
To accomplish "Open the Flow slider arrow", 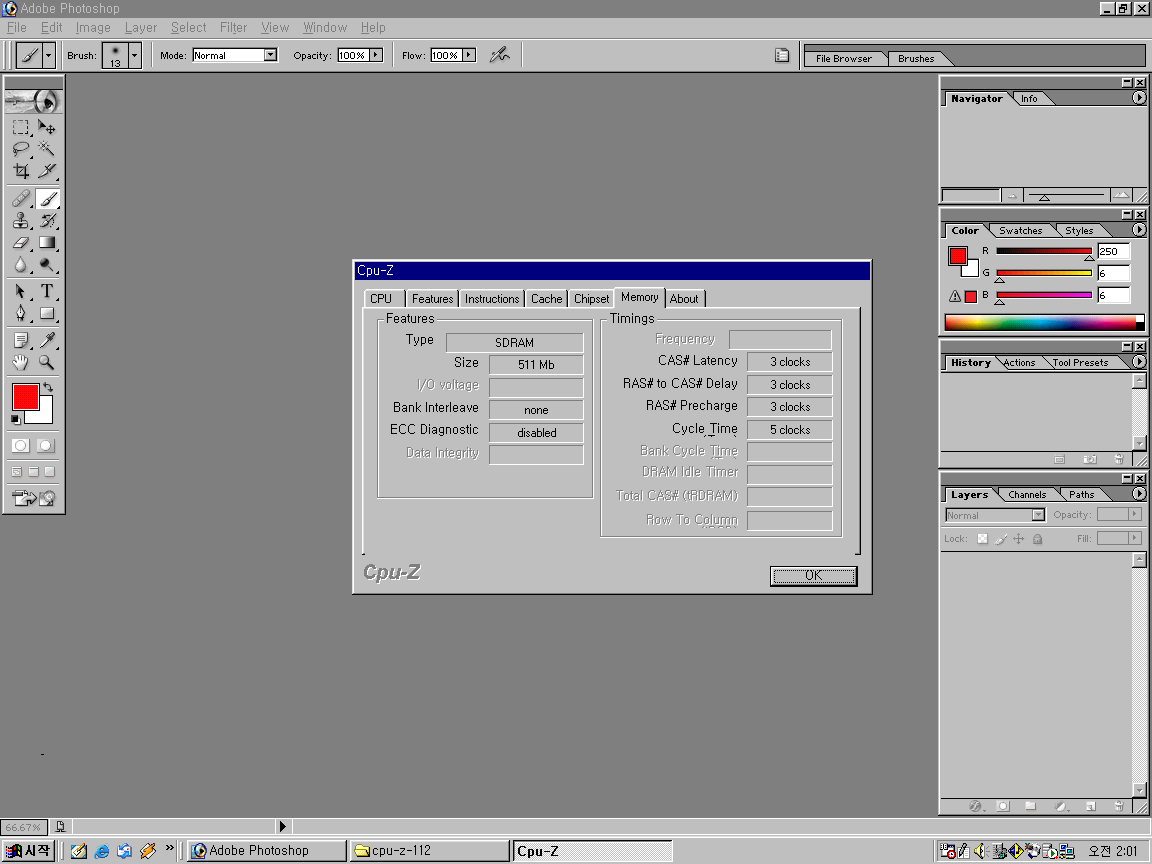I will point(469,55).
